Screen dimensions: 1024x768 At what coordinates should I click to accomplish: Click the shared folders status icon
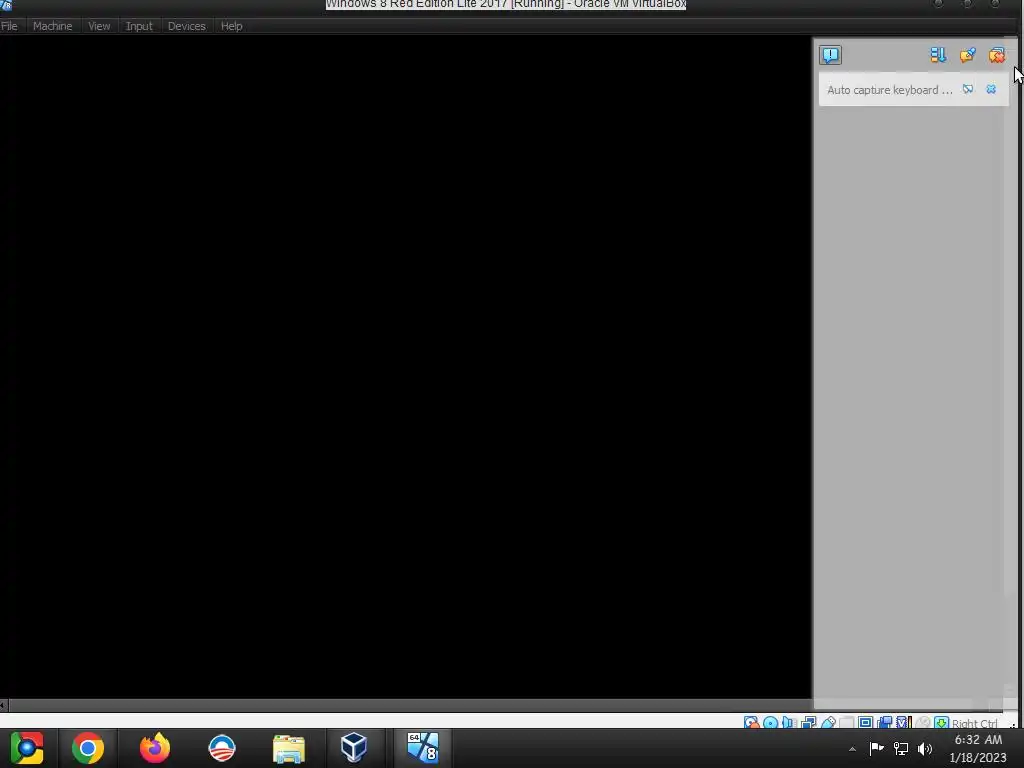point(846,723)
